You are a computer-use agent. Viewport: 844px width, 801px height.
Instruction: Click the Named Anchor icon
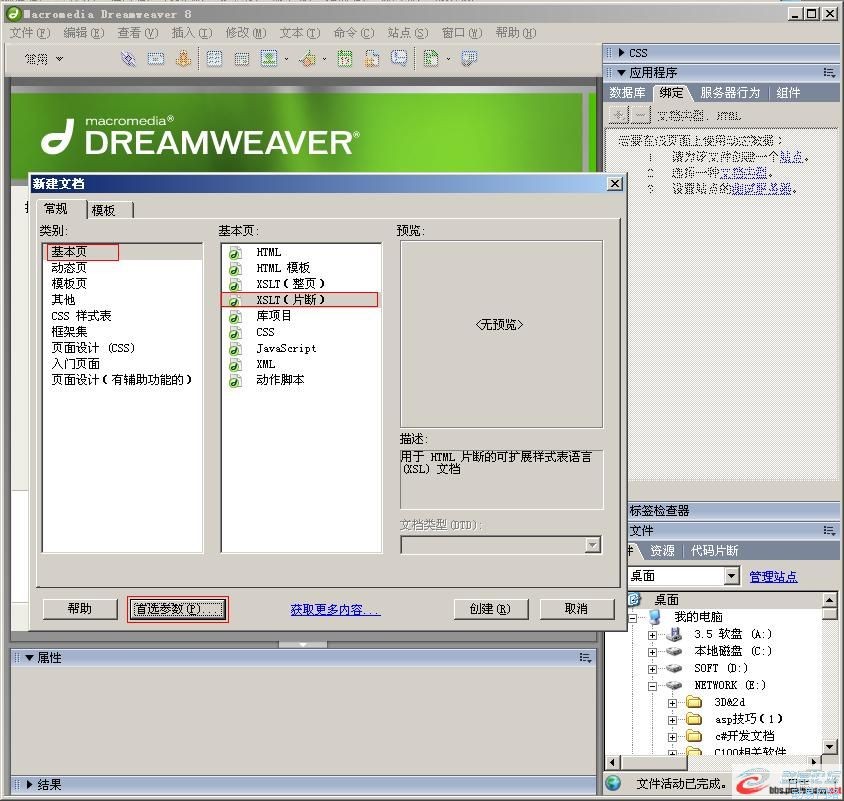pos(183,59)
